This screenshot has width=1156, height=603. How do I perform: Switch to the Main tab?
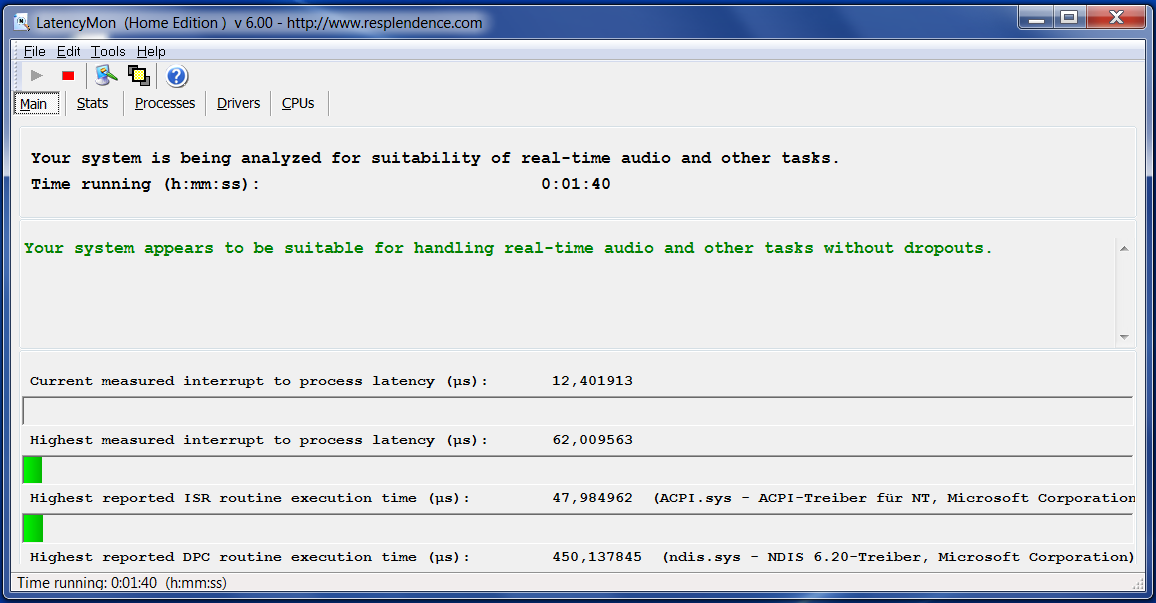pos(36,103)
